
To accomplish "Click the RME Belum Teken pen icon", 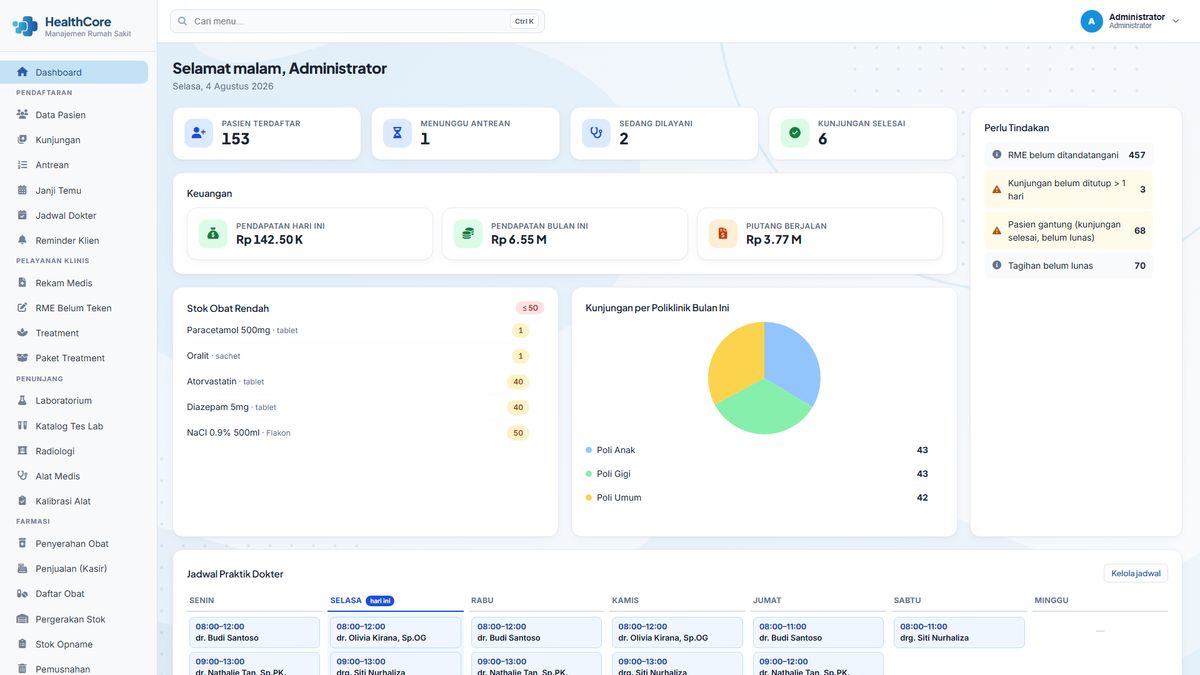I will click(22, 308).
